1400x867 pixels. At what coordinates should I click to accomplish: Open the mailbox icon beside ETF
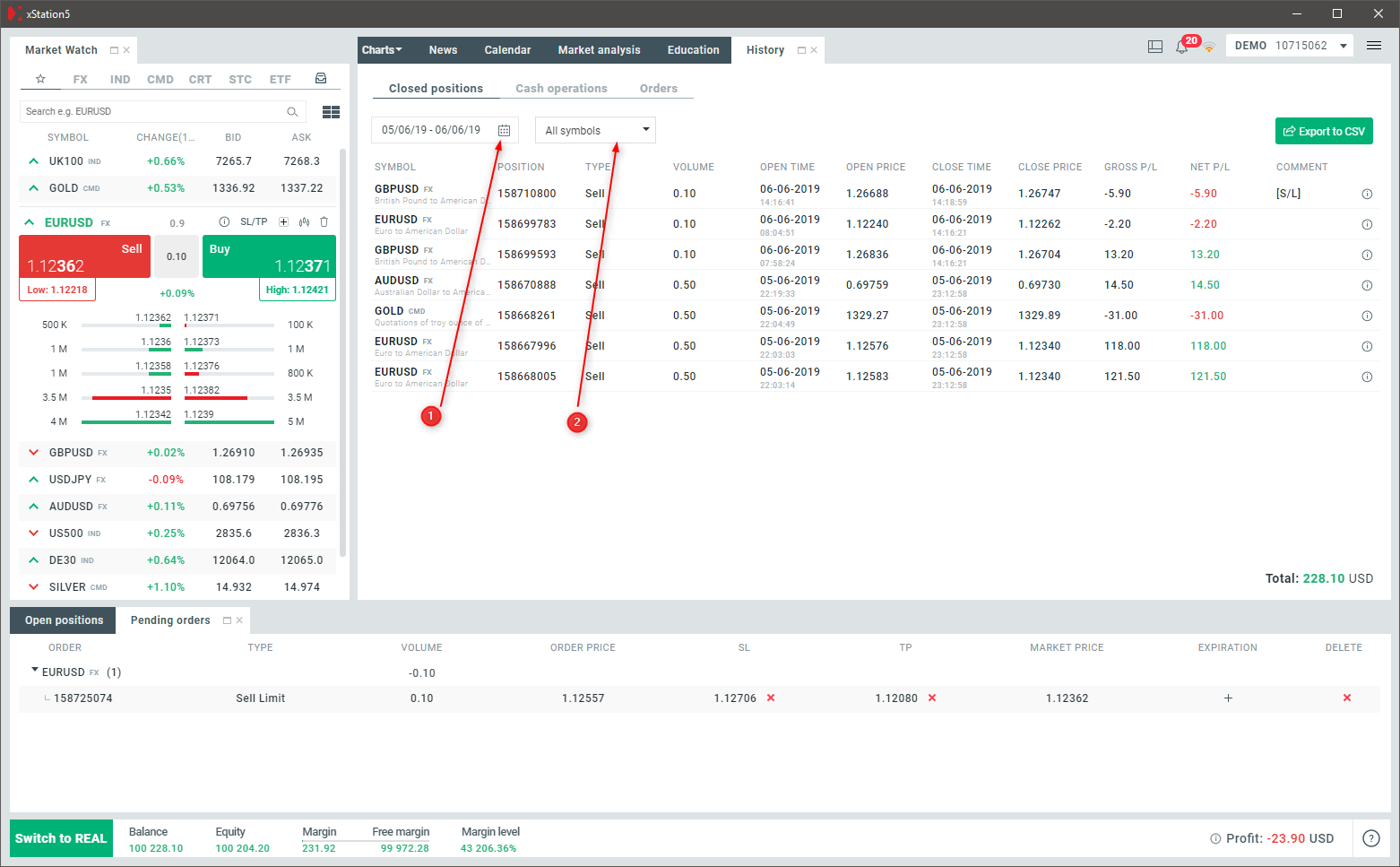(321, 79)
